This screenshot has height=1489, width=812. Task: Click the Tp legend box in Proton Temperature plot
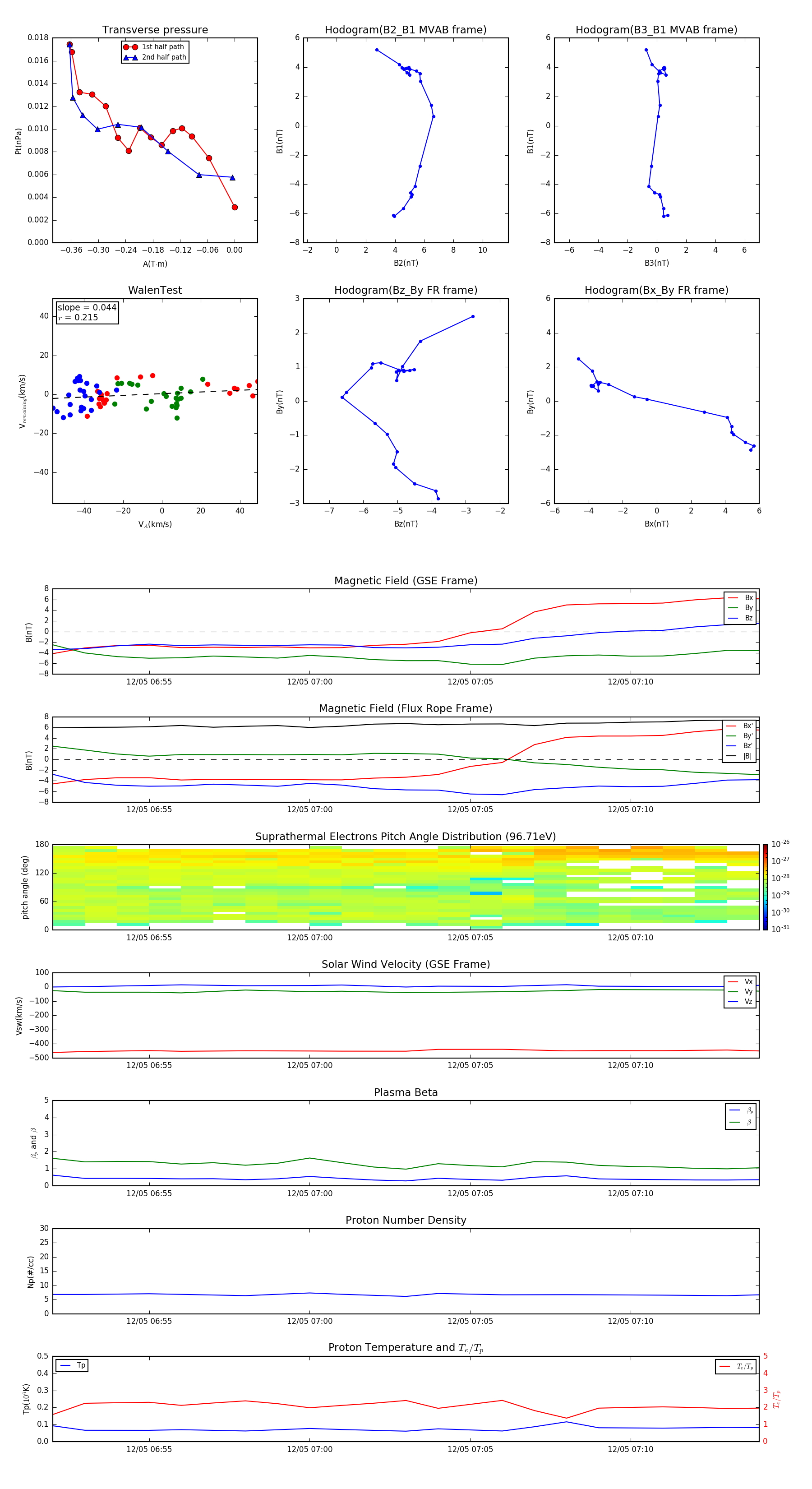click(72, 1365)
